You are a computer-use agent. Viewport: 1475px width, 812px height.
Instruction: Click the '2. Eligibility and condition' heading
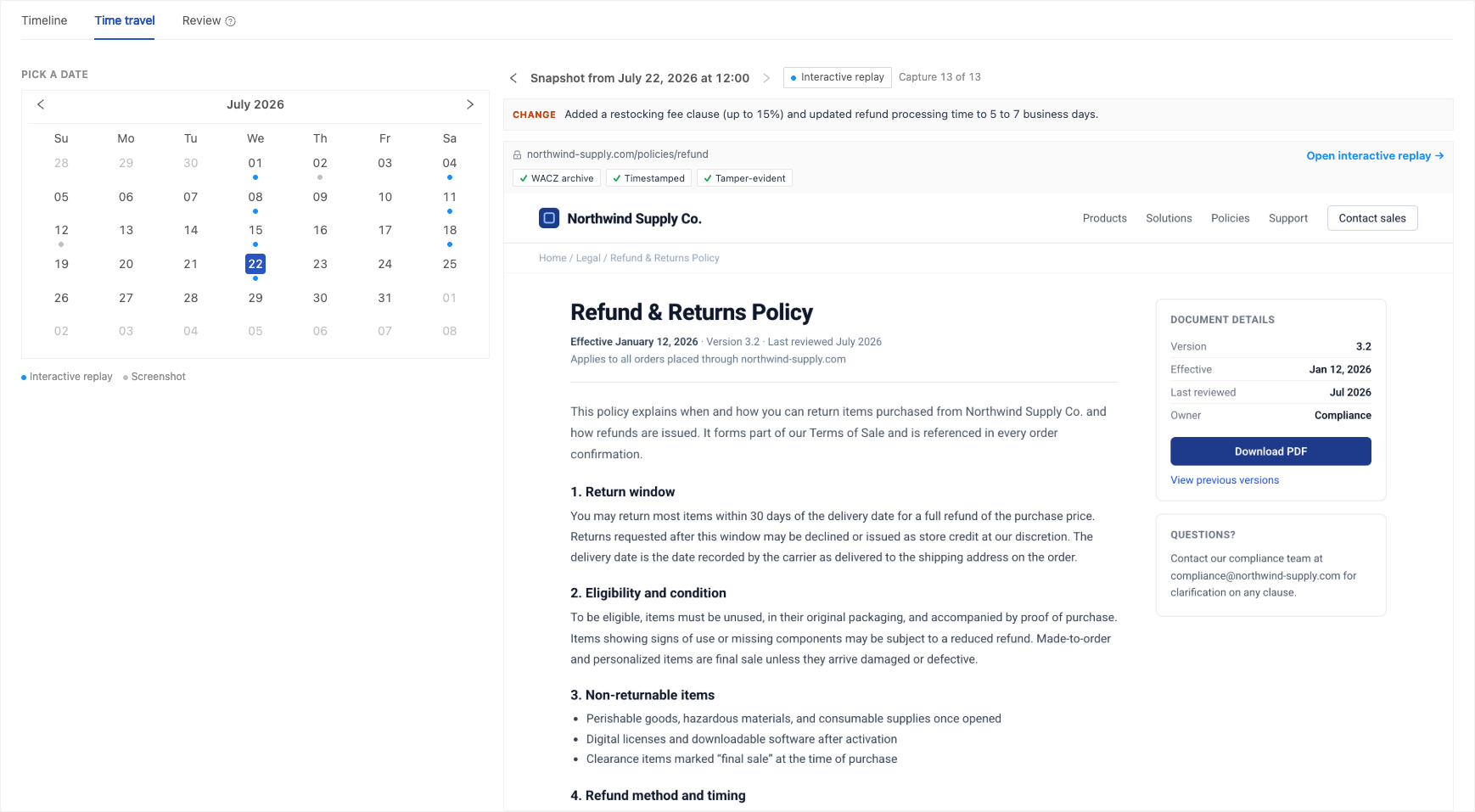648,593
